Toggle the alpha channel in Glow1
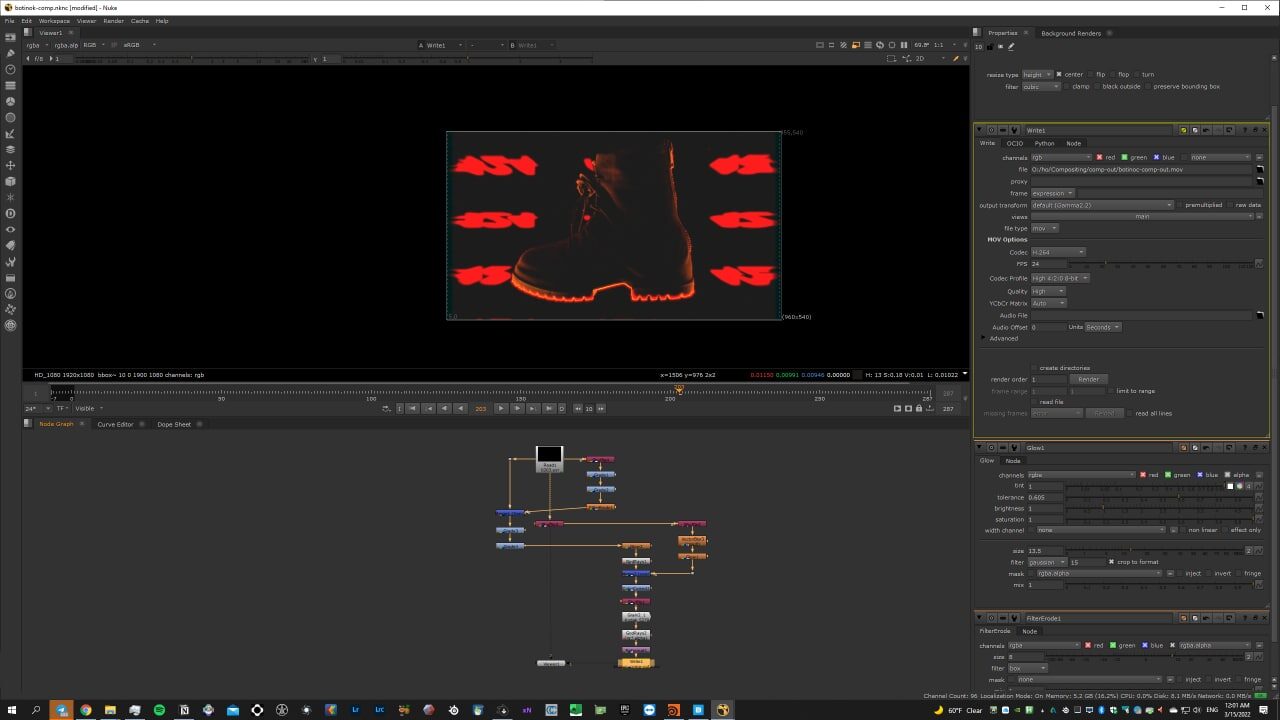The height and width of the screenshot is (720, 1280). tap(1229, 474)
